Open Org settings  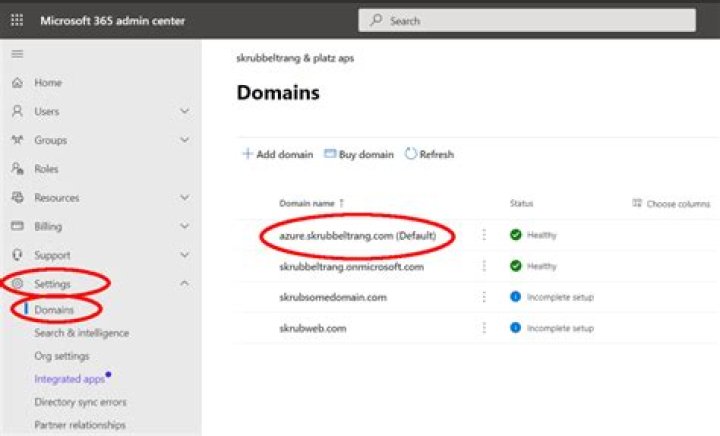[x=62, y=356]
